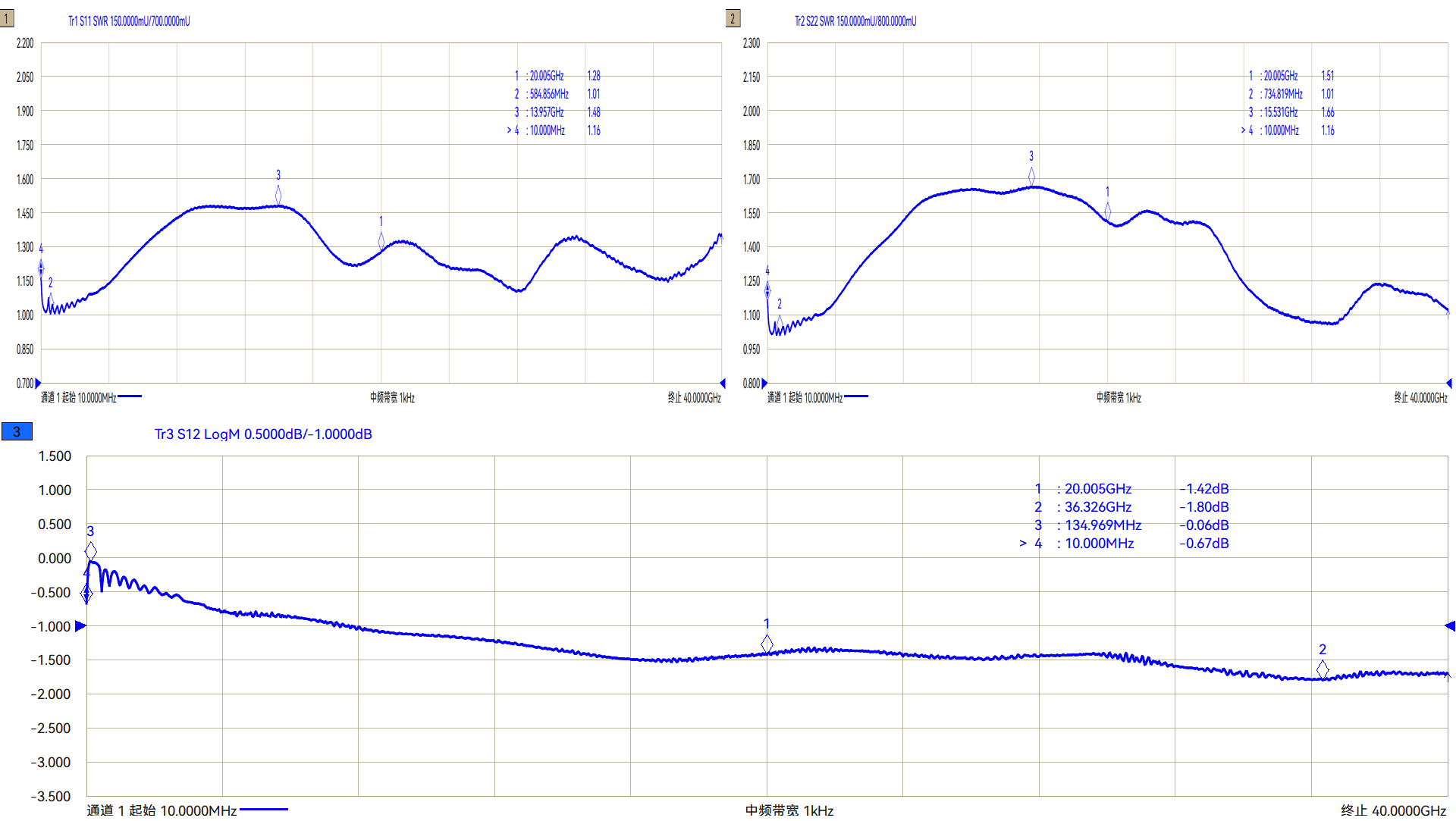Image resolution: width=1456 pixels, height=821 pixels.
Task: Select marker 3 diamond on S12 trace
Action: click(91, 550)
